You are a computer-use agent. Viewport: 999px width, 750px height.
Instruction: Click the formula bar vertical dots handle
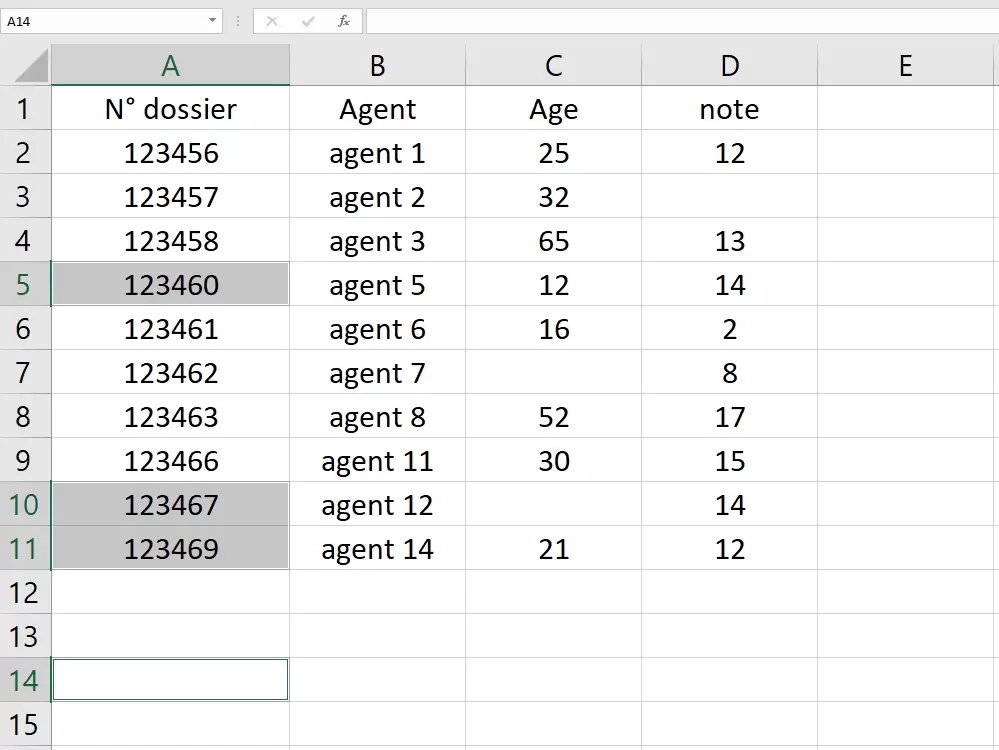[238, 21]
